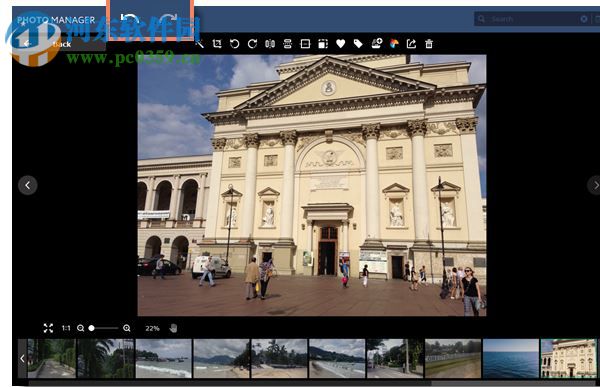Click the 22% zoom value
The height and width of the screenshot is (387, 600).
coord(152,328)
